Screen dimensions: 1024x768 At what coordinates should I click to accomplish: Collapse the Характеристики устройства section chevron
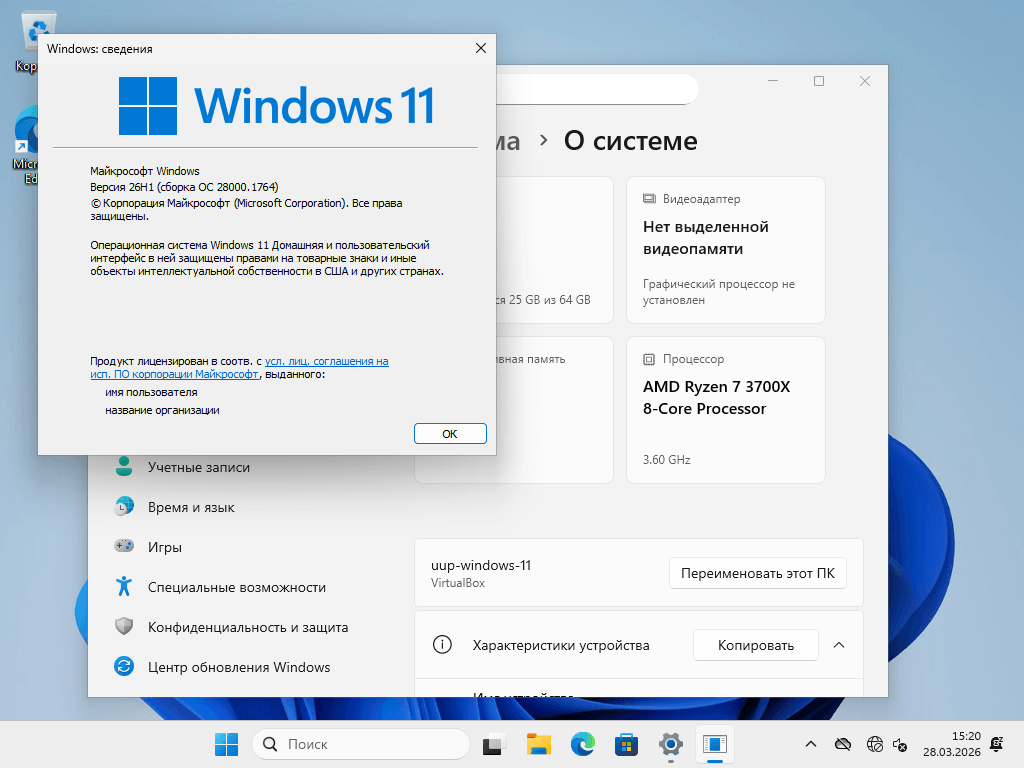[839, 645]
